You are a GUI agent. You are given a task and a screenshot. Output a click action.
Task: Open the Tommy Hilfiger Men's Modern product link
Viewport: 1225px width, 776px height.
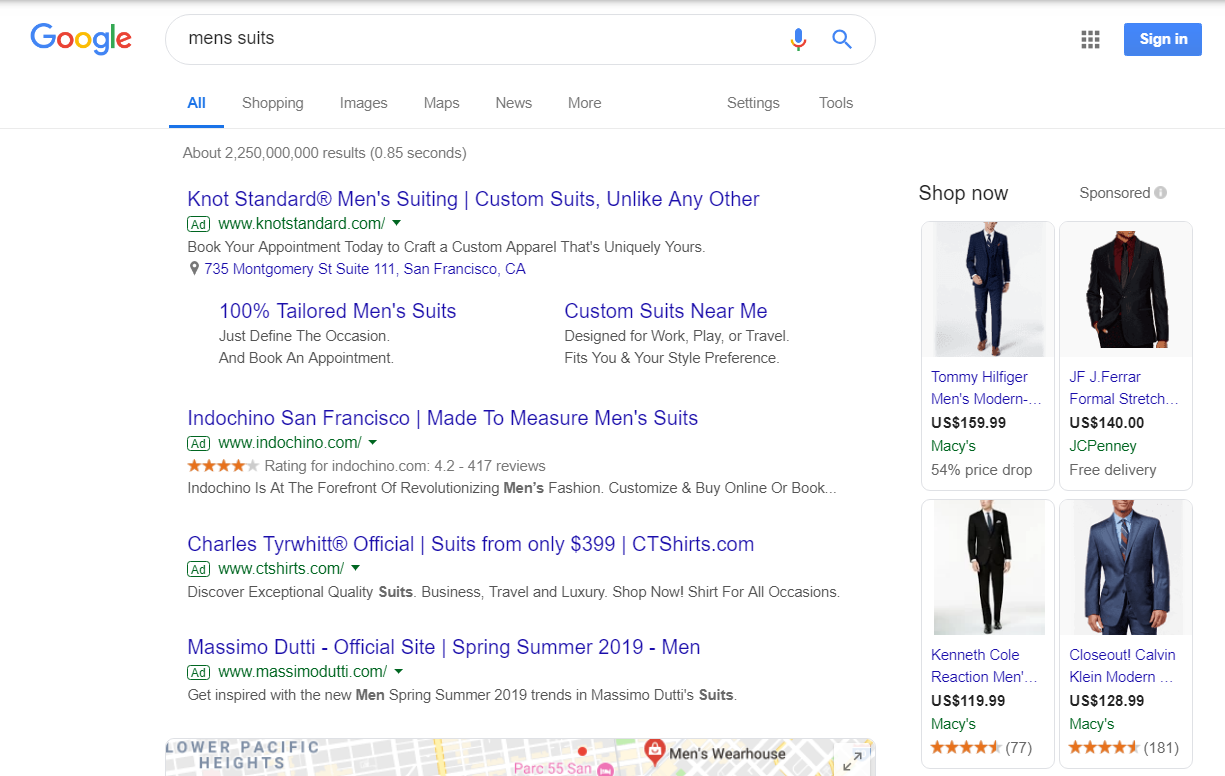(x=986, y=388)
